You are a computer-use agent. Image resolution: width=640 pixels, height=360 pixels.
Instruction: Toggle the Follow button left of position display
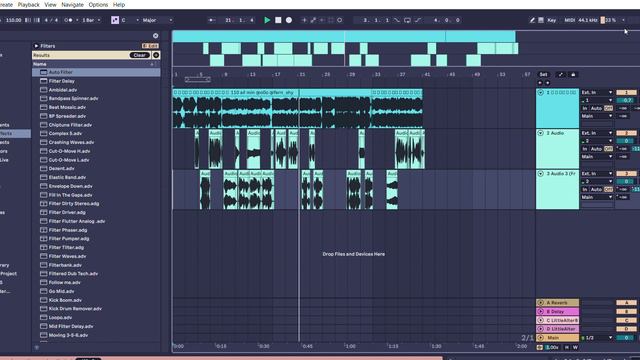point(211,20)
